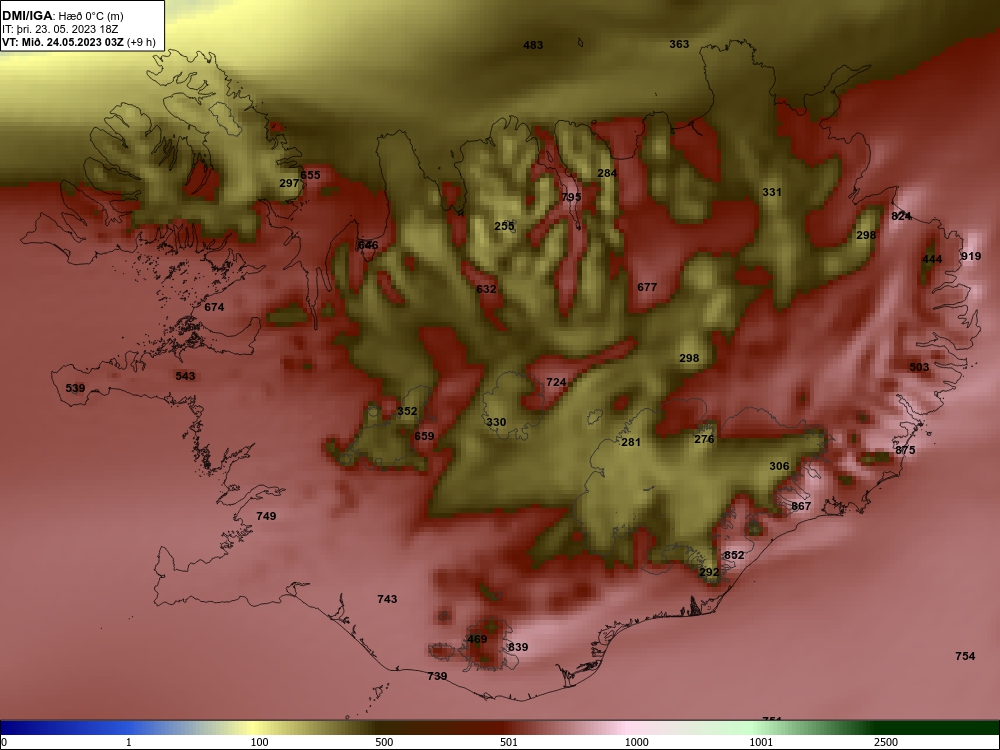Click the legend label 2500
This screenshot has width=1000, height=750.
pos(886,742)
